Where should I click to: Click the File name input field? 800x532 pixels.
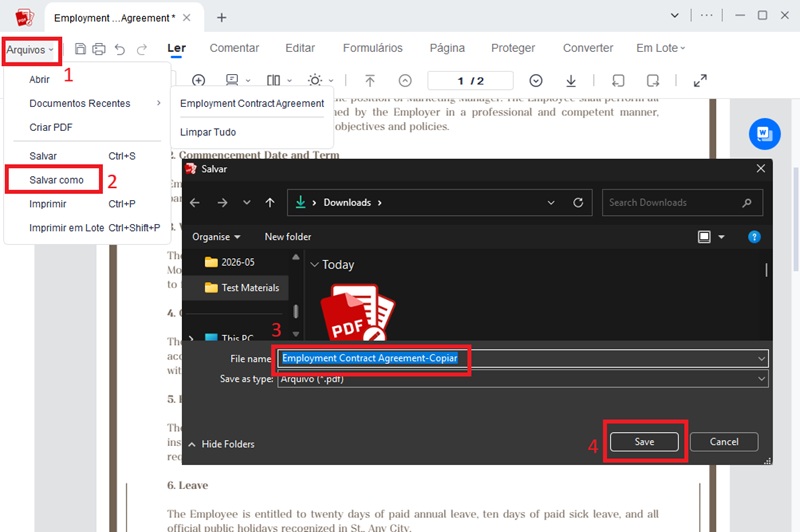[522, 359]
